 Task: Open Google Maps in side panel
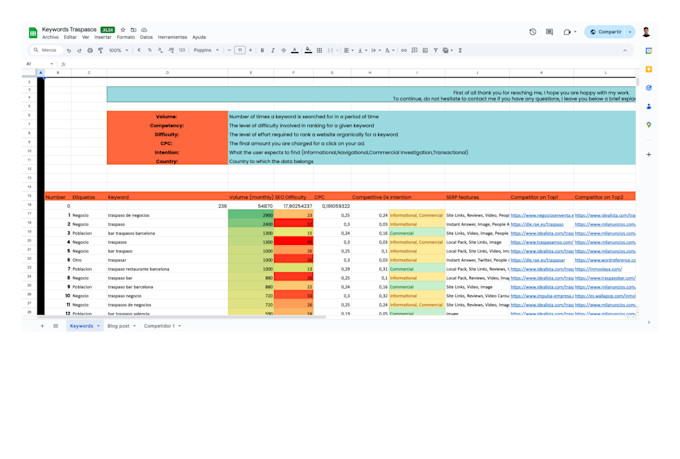[649, 125]
